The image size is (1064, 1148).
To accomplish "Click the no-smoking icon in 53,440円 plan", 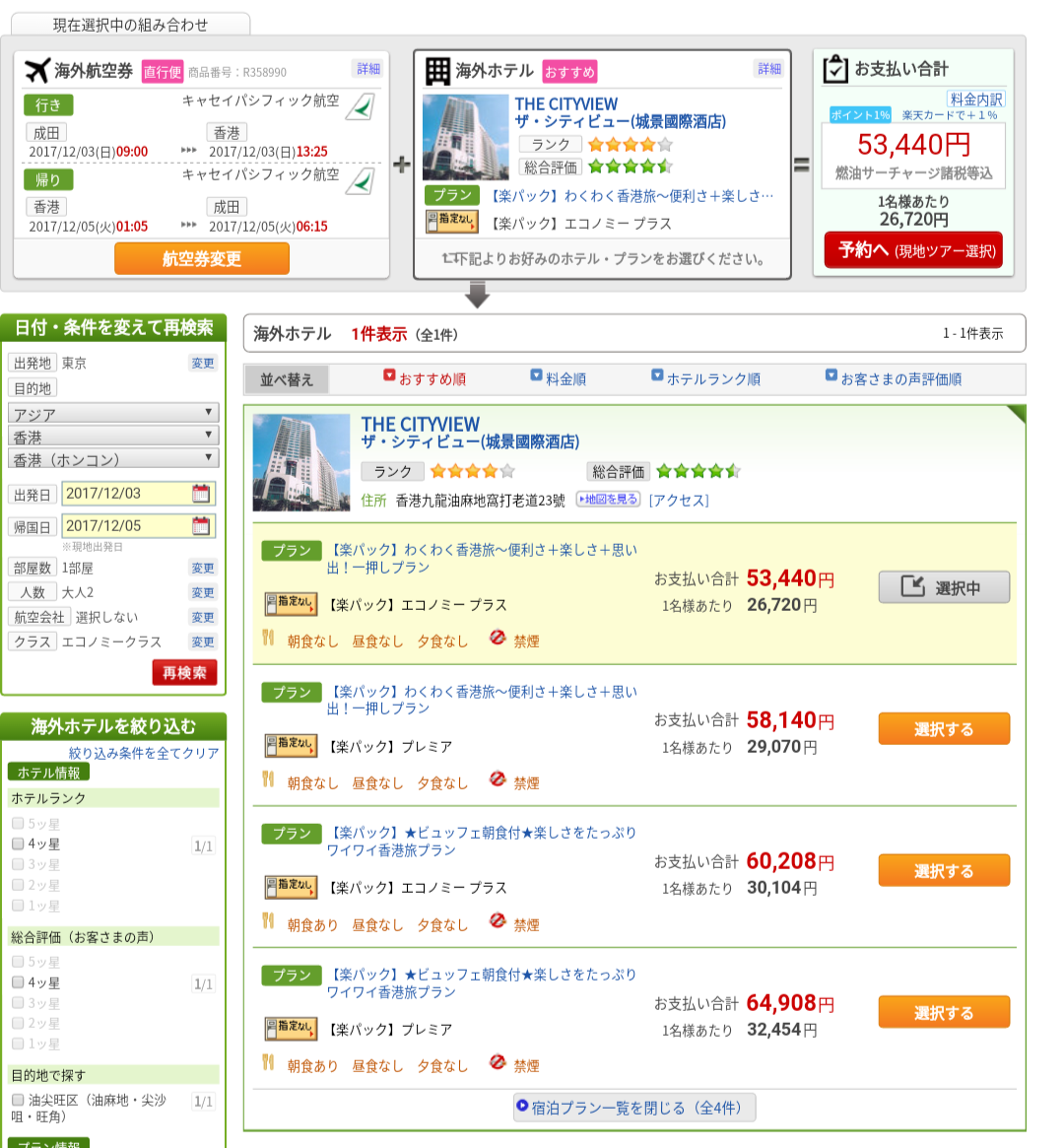I will point(498,638).
